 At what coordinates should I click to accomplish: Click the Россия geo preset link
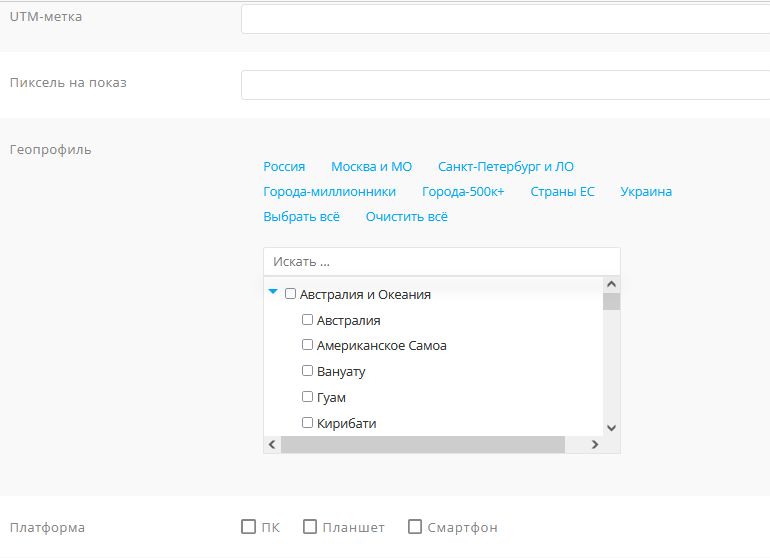point(284,167)
